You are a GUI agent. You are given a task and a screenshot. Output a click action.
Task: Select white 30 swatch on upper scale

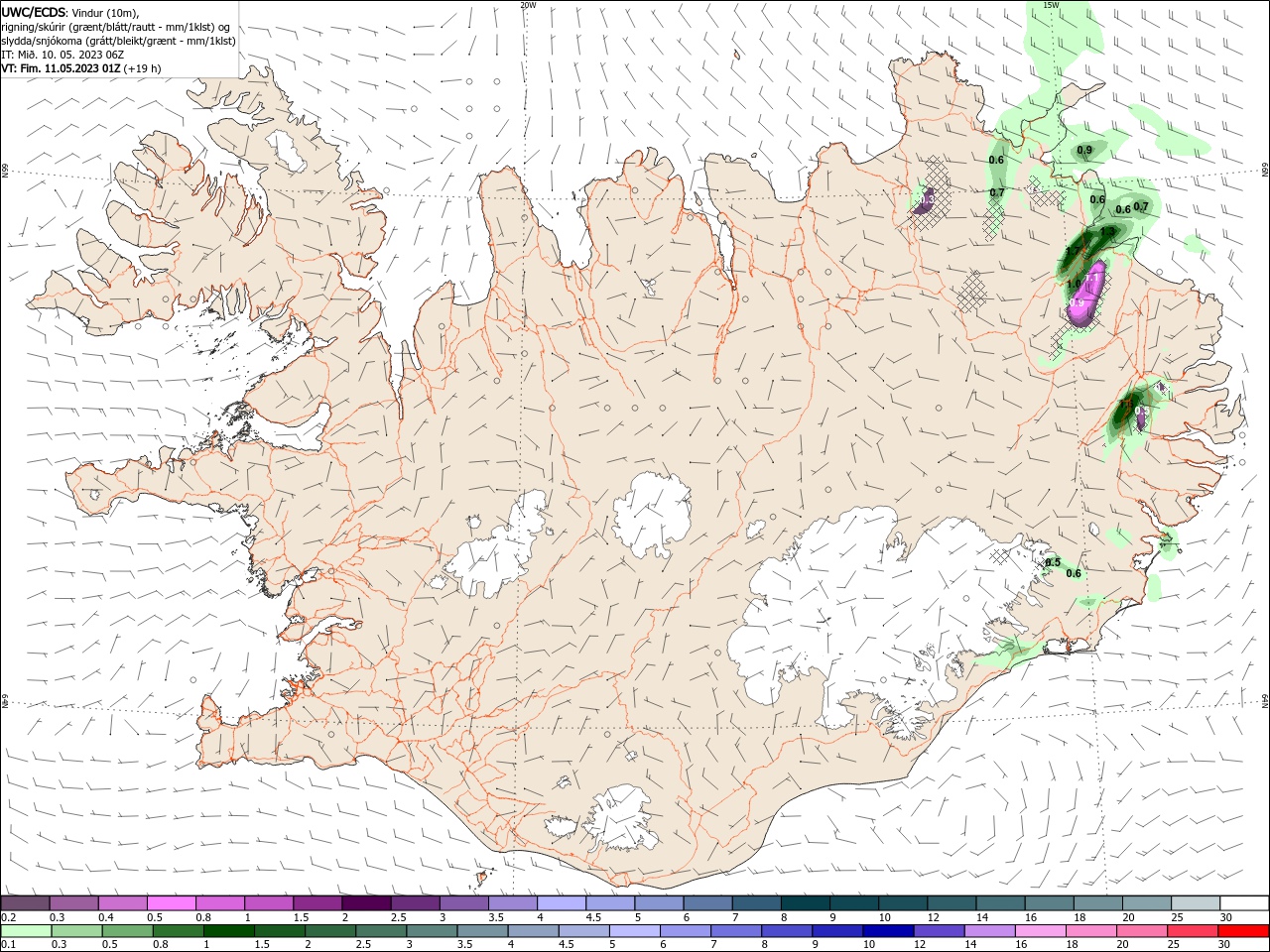coord(1243,903)
